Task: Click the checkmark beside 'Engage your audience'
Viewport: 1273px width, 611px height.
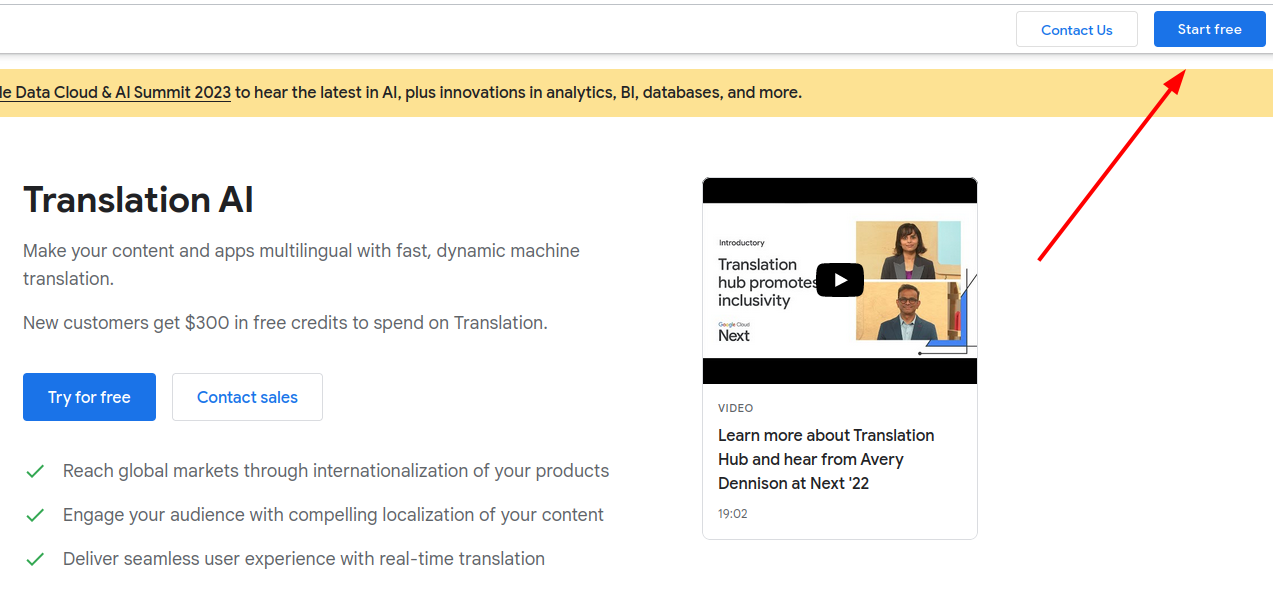Action: point(35,515)
